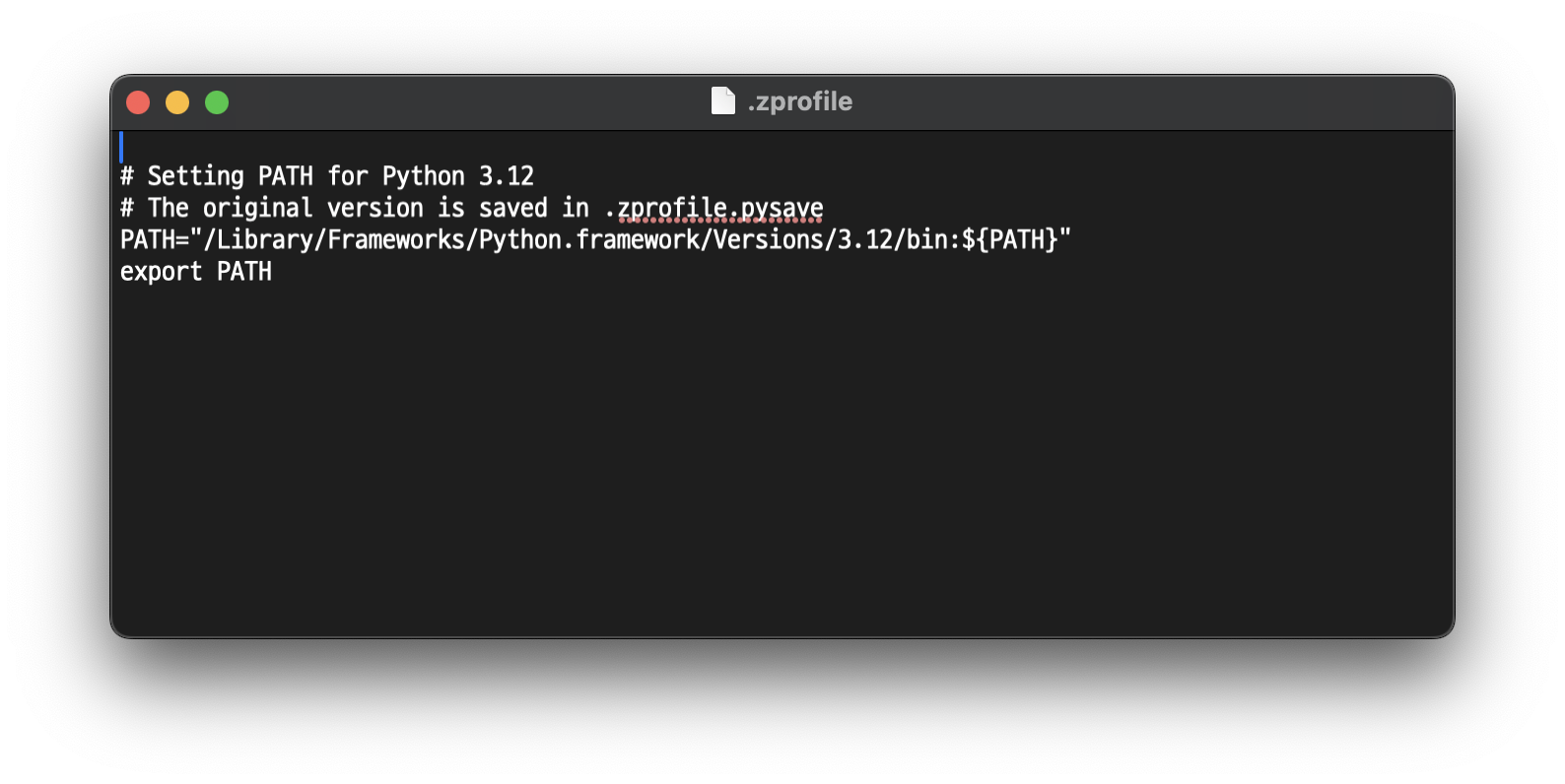Click the word export on last line
Viewport: 1565px width, 784px height.
coord(162,272)
